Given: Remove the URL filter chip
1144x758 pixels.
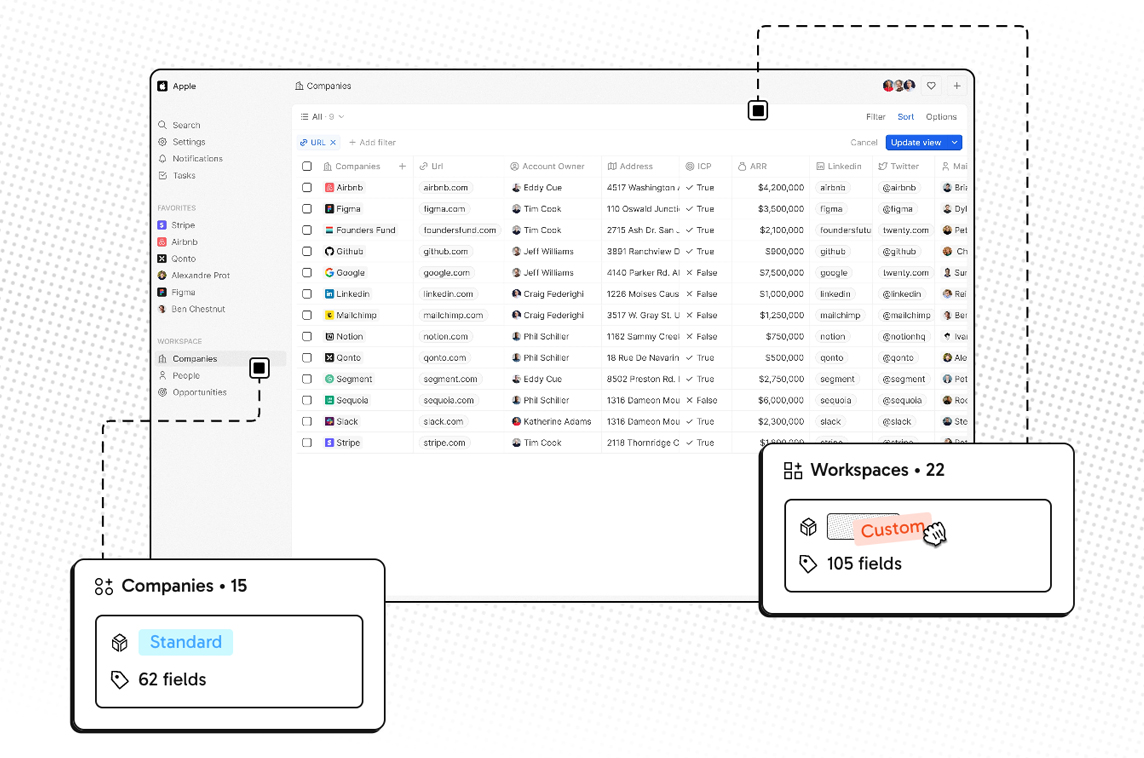Looking at the screenshot, I should point(333,143).
